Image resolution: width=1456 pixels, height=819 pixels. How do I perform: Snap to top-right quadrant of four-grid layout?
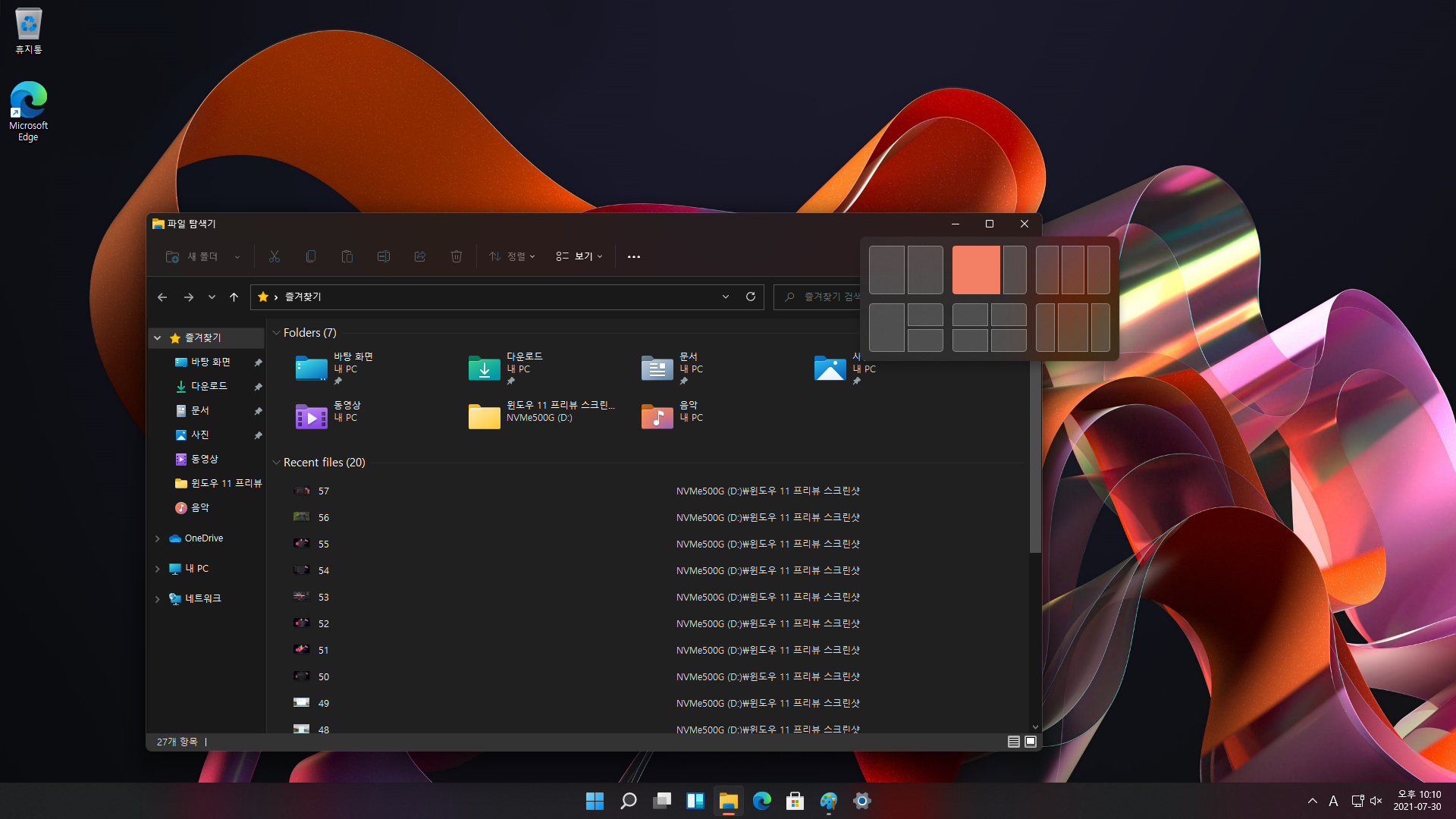(1009, 315)
